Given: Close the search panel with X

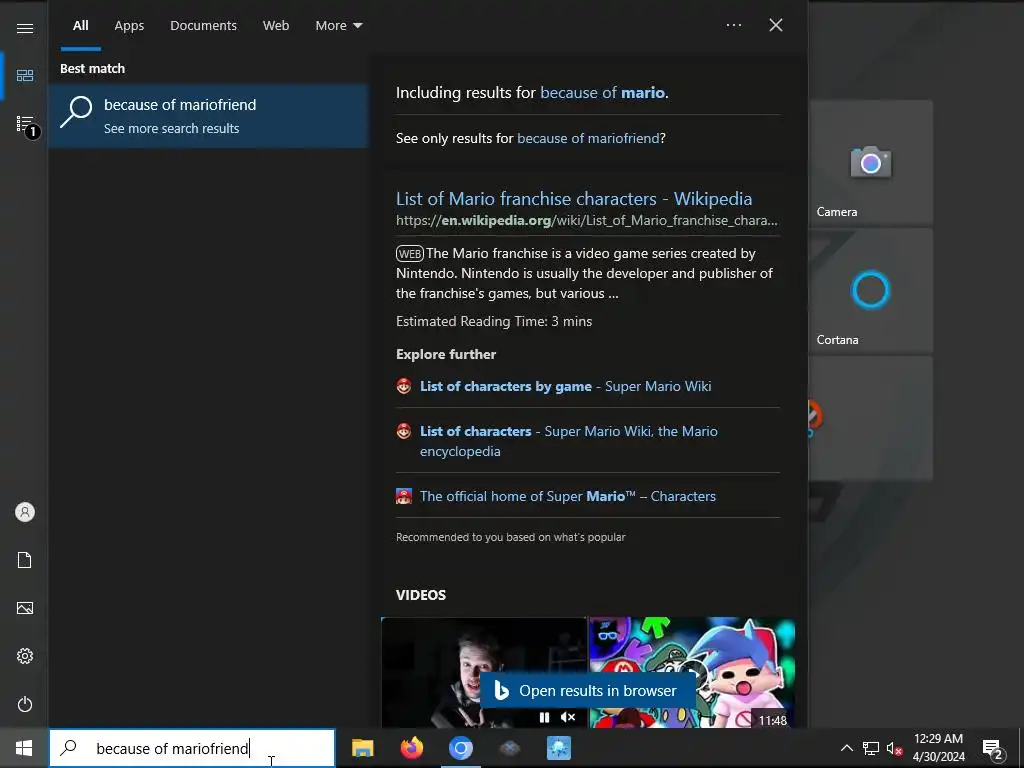Looking at the screenshot, I should pos(776,25).
